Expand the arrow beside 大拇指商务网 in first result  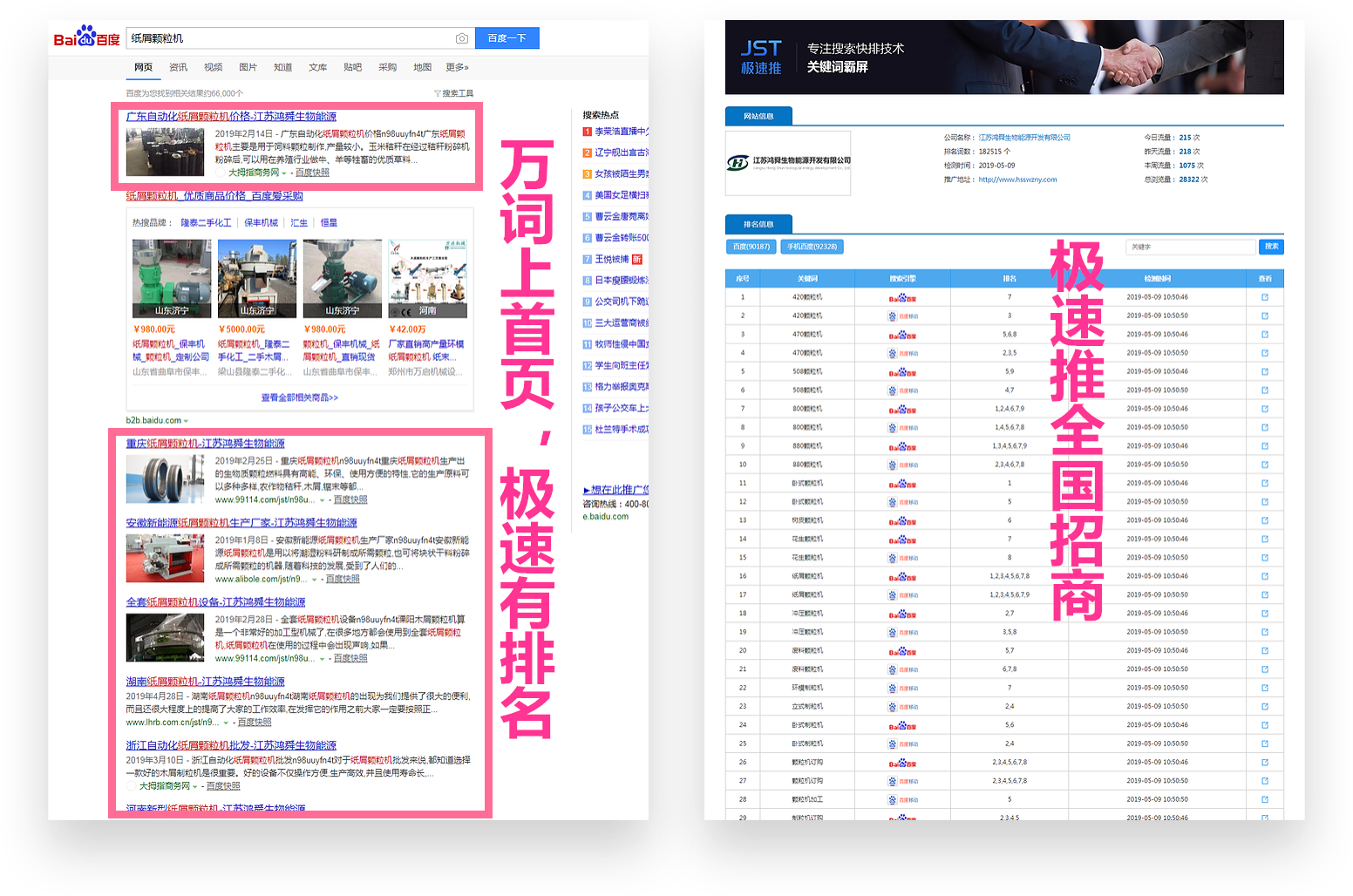286,173
